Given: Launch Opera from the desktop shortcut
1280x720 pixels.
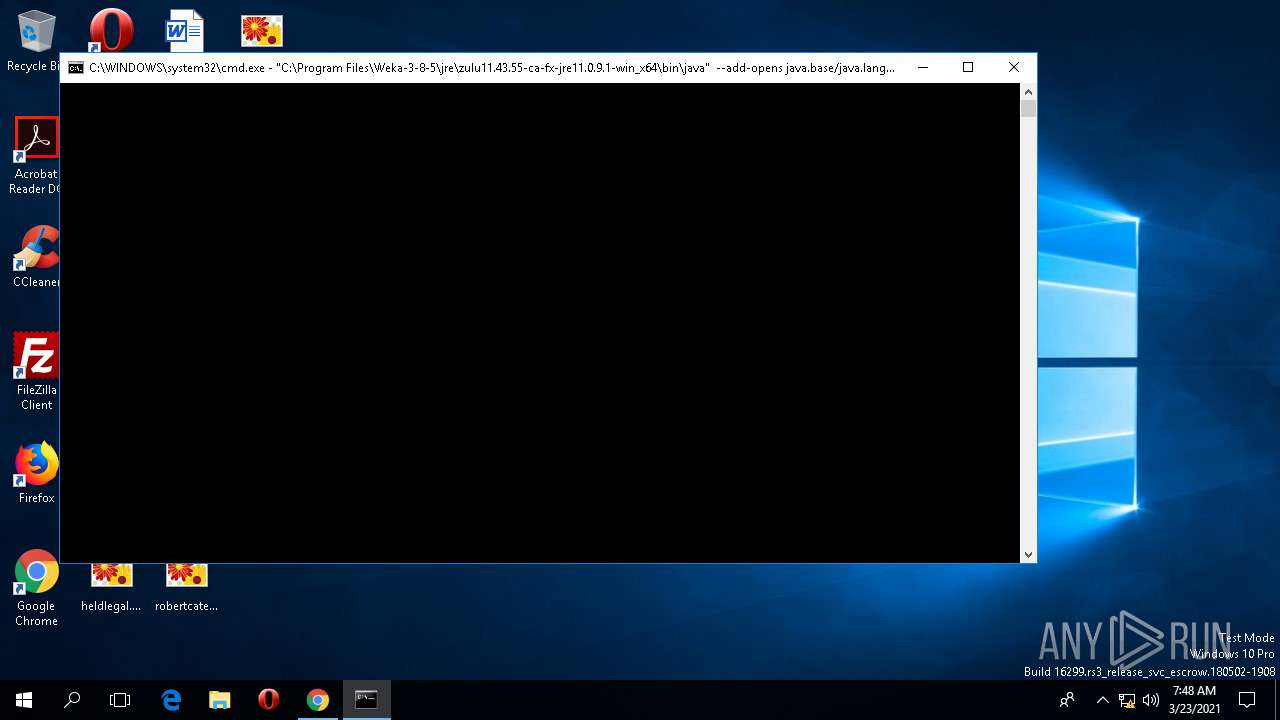Looking at the screenshot, I should [111, 30].
